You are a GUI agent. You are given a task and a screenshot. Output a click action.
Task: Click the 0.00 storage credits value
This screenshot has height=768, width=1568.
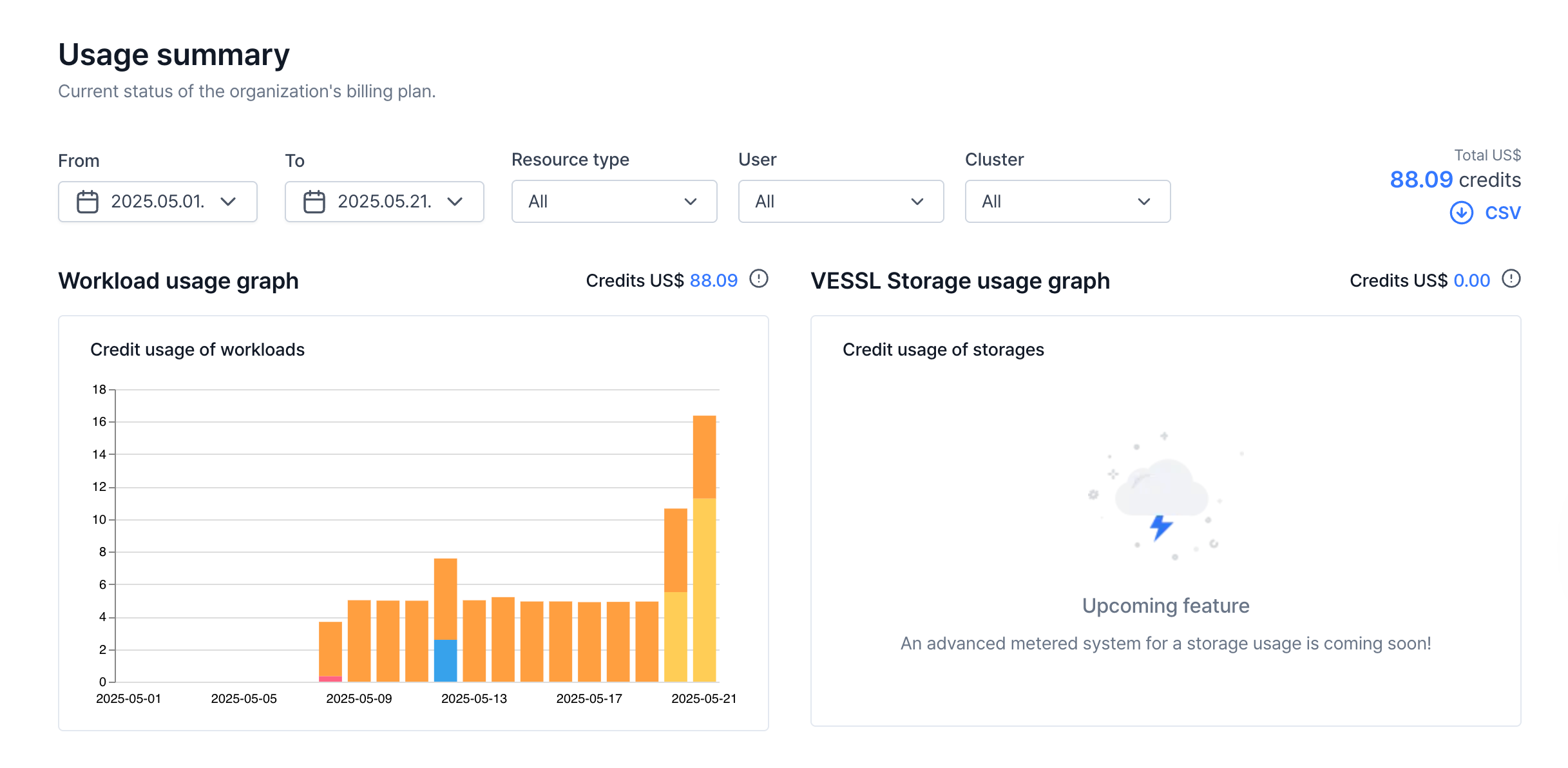[1471, 281]
